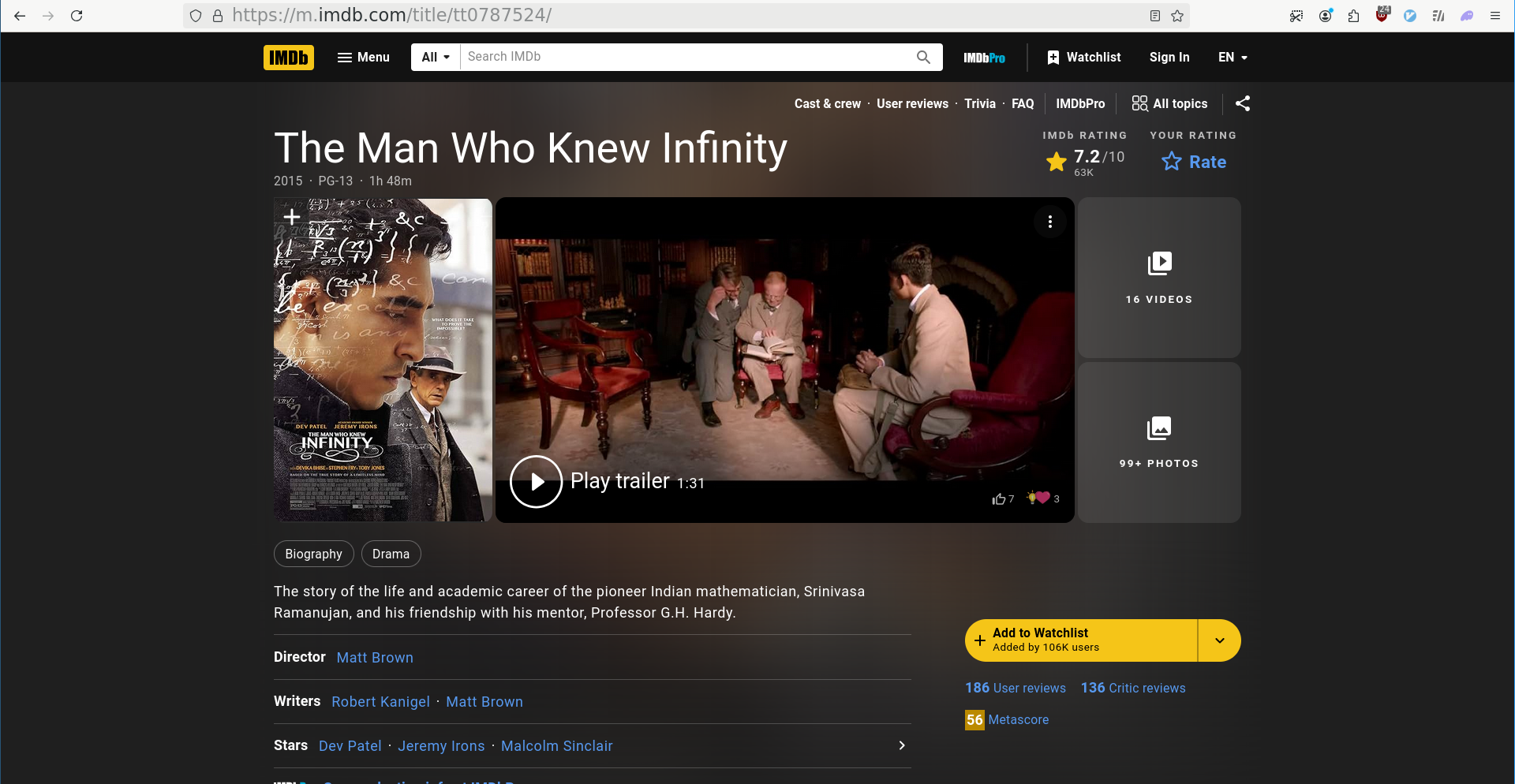Viewport: 1515px width, 784px height.
Task: Open writer Robert Kanigel's page
Action: click(x=380, y=702)
